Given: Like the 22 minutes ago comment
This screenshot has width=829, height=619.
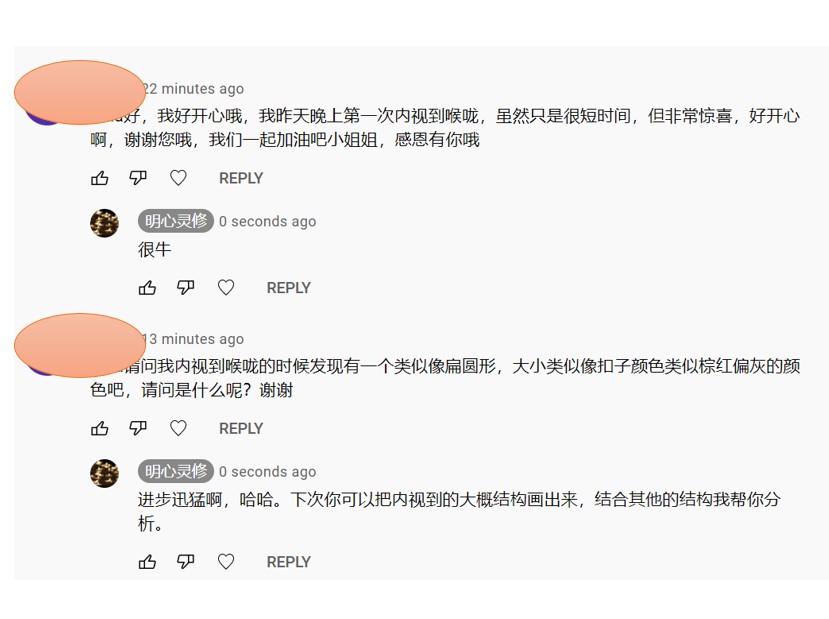Looking at the screenshot, I should [99, 178].
